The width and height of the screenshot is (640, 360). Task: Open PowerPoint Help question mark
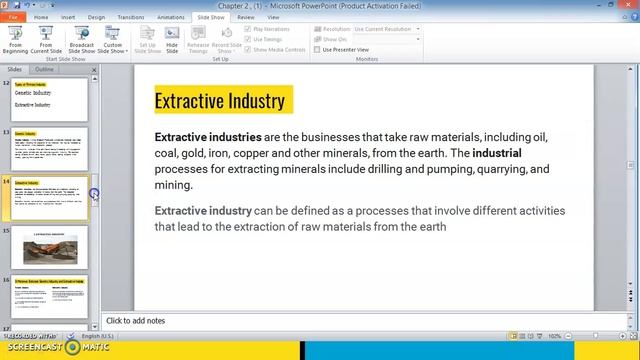[635, 17]
